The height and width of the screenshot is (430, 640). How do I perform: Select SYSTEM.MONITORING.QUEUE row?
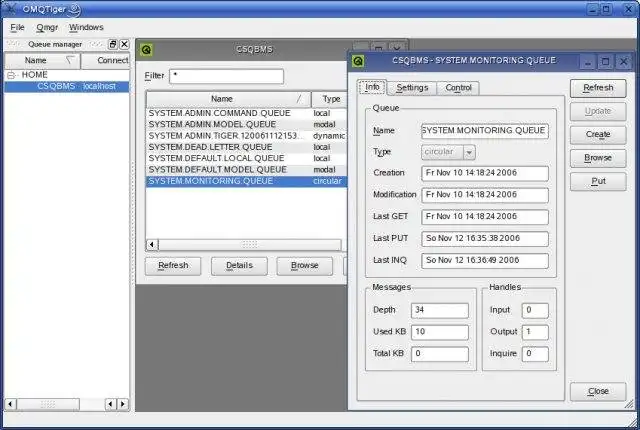pos(246,181)
